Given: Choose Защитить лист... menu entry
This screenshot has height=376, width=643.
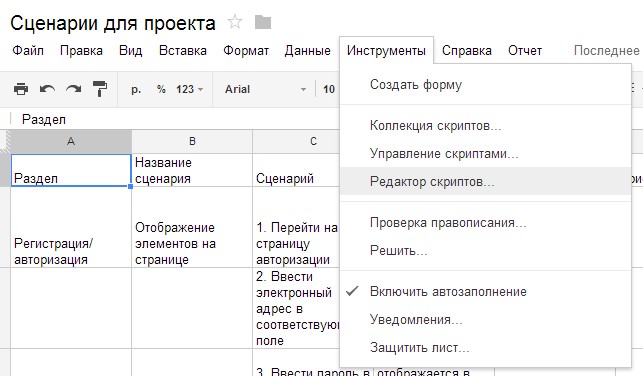Looking at the screenshot, I should 486,348.
